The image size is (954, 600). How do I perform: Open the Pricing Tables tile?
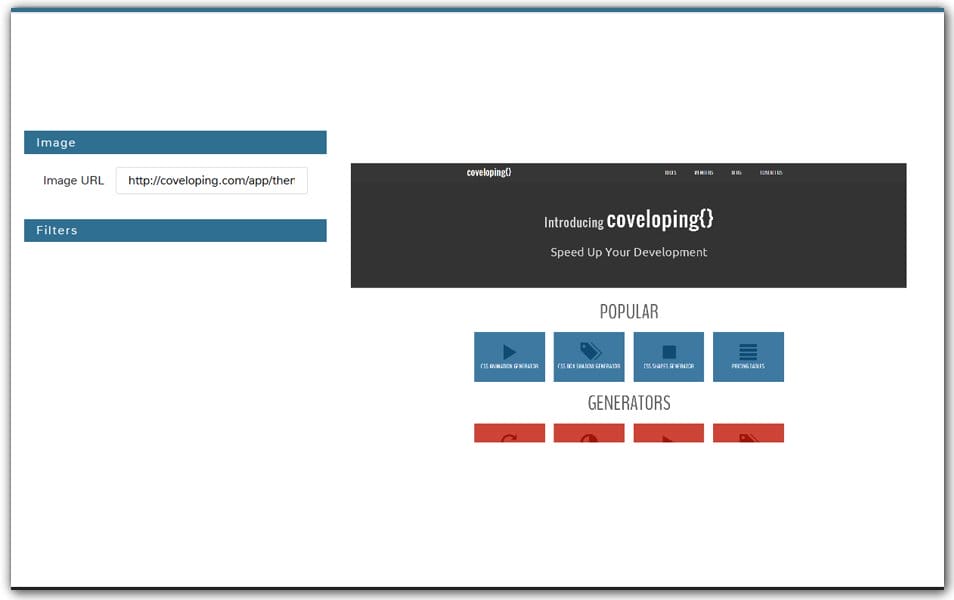click(748, 357)
